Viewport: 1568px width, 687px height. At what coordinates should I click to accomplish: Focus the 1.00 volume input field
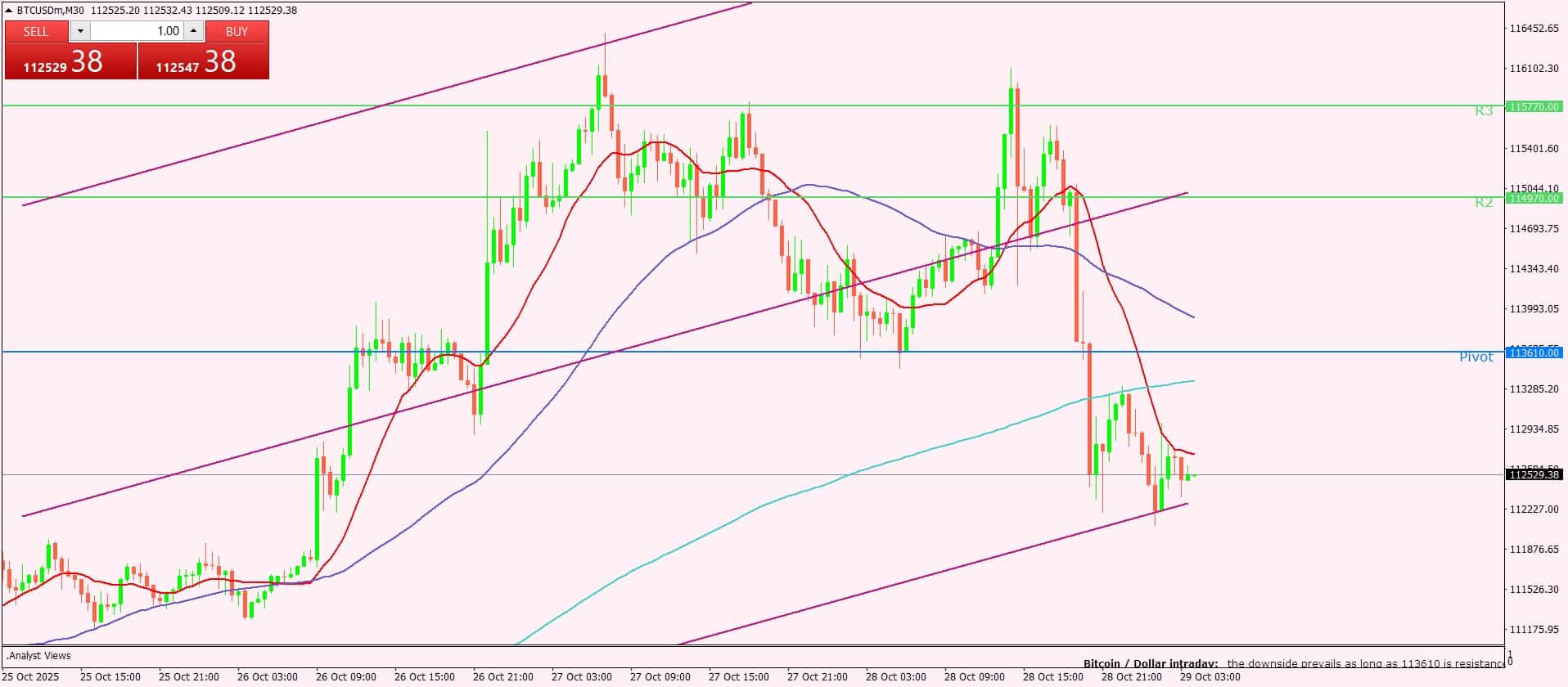click(x=137, y=31)
